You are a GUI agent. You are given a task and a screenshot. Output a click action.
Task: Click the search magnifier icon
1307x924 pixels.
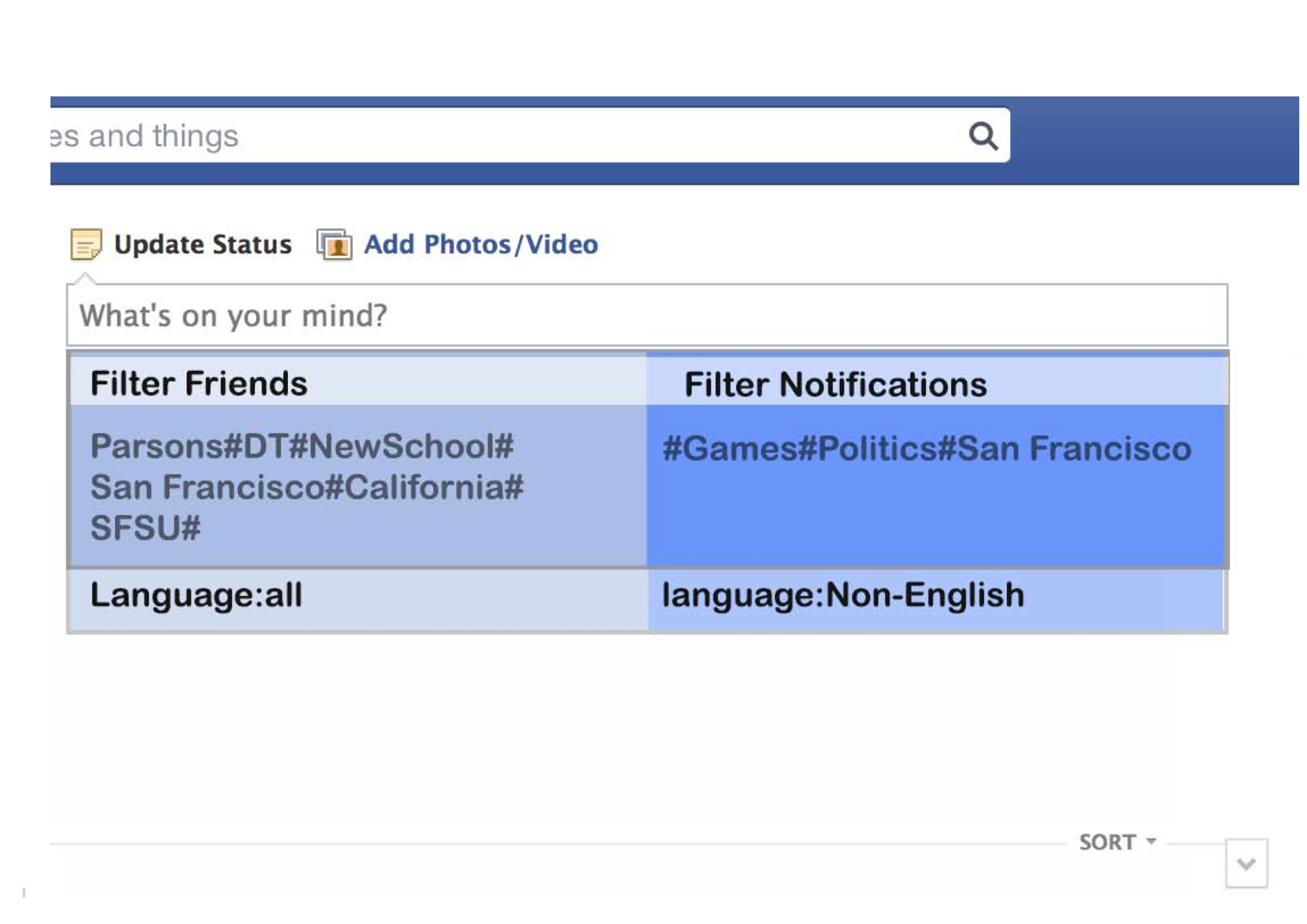(x=983, y=136)
